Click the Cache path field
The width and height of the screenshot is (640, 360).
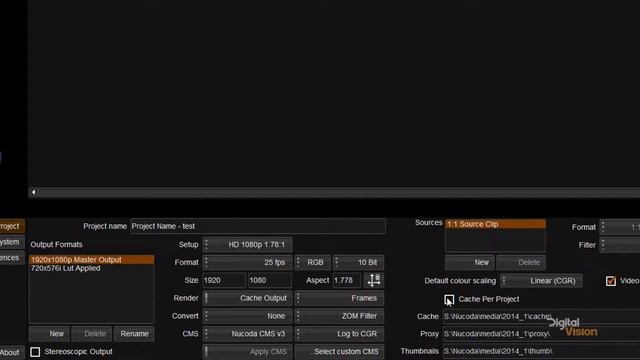click(541, 316)
